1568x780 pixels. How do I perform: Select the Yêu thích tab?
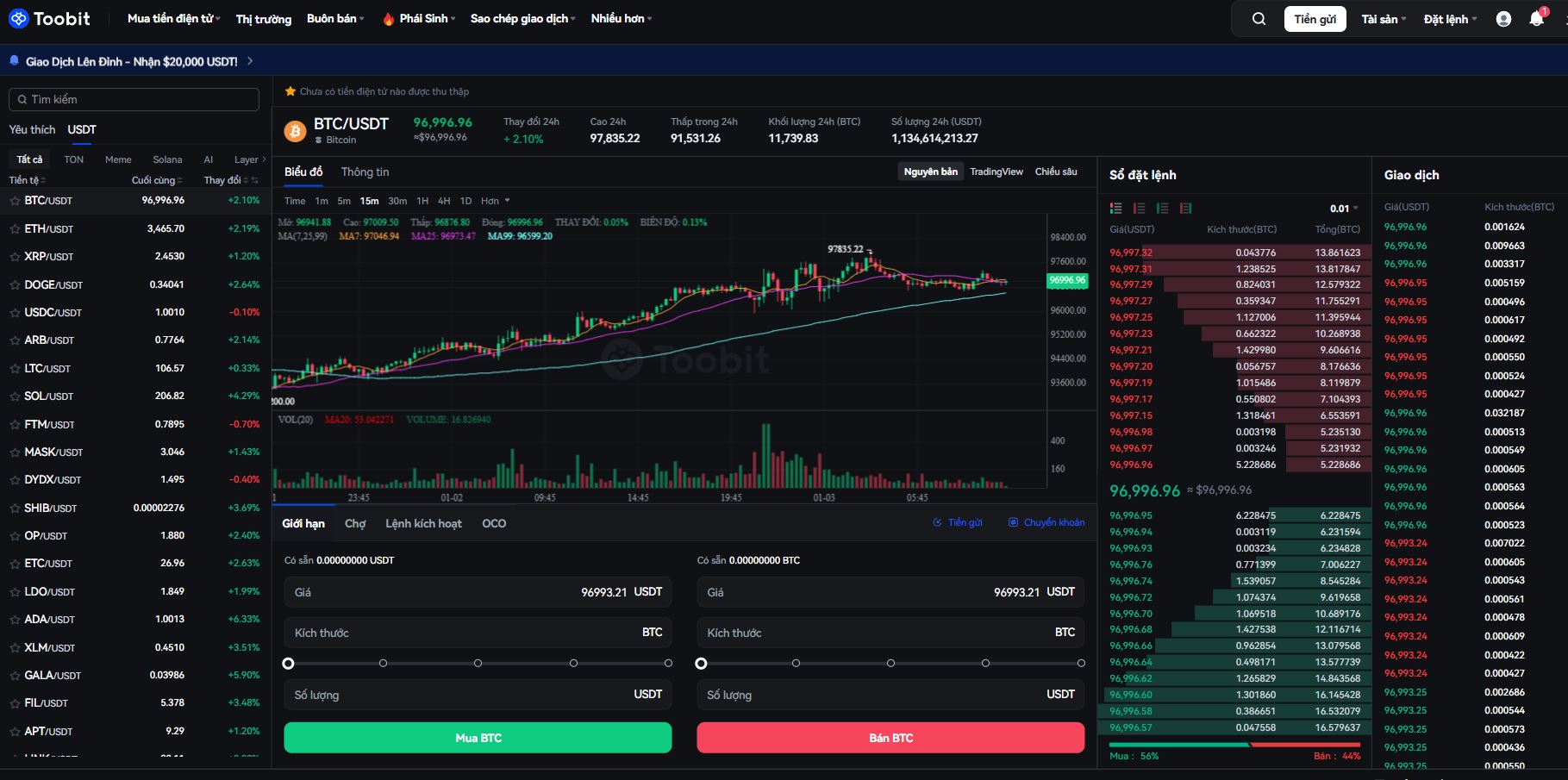tap(32, 129)
